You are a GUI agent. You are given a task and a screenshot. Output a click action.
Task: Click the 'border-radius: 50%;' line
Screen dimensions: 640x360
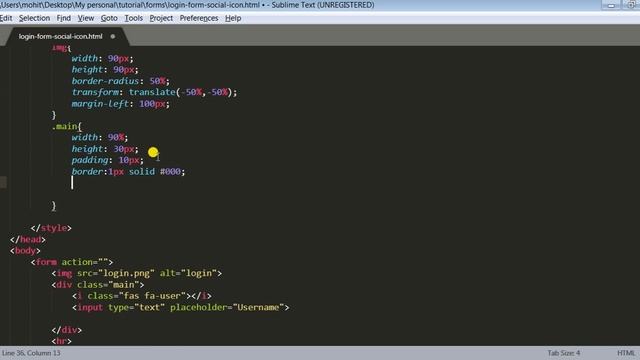point(120,81)
